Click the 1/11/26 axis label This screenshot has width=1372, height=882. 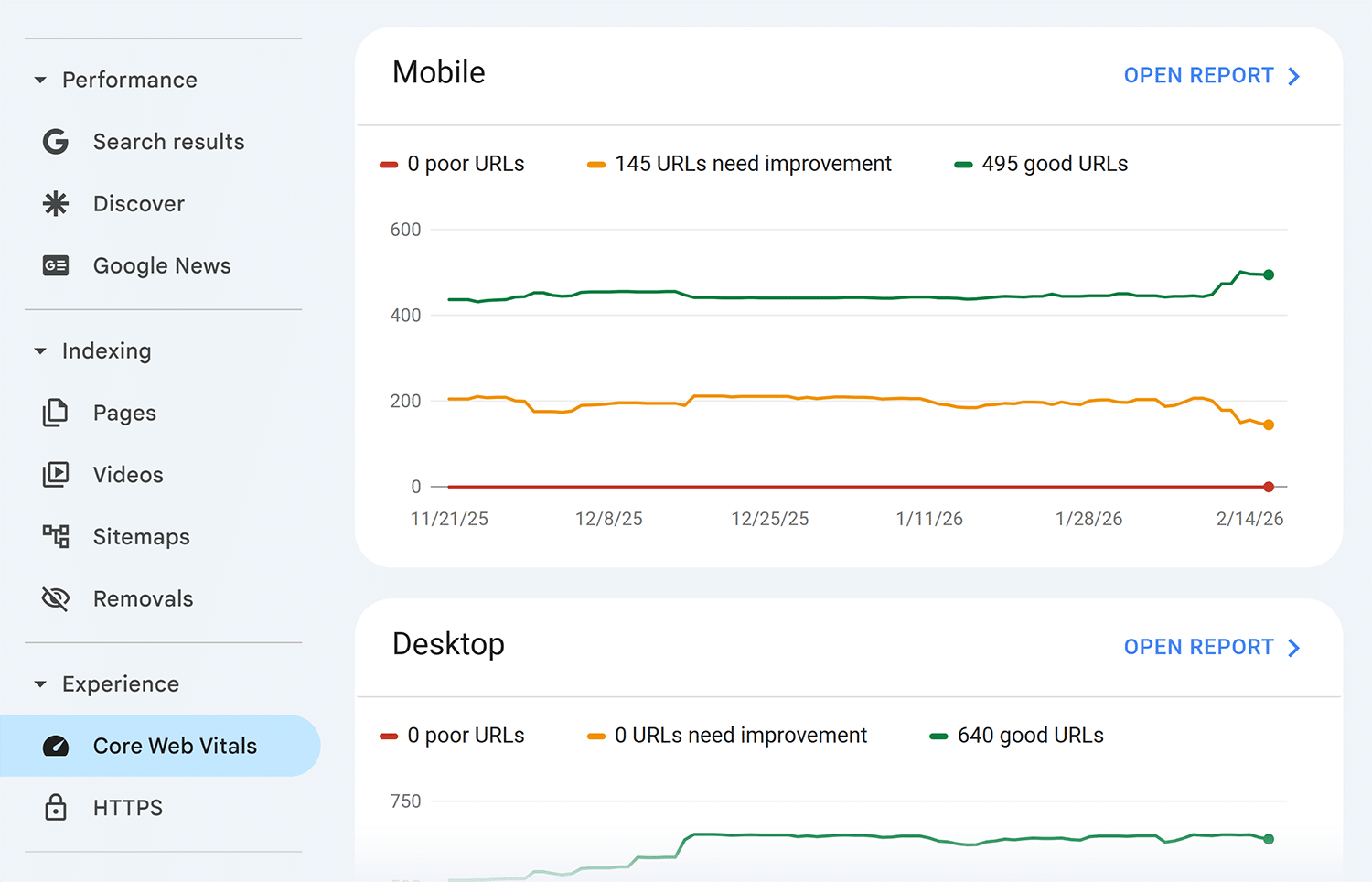point(929,519)
